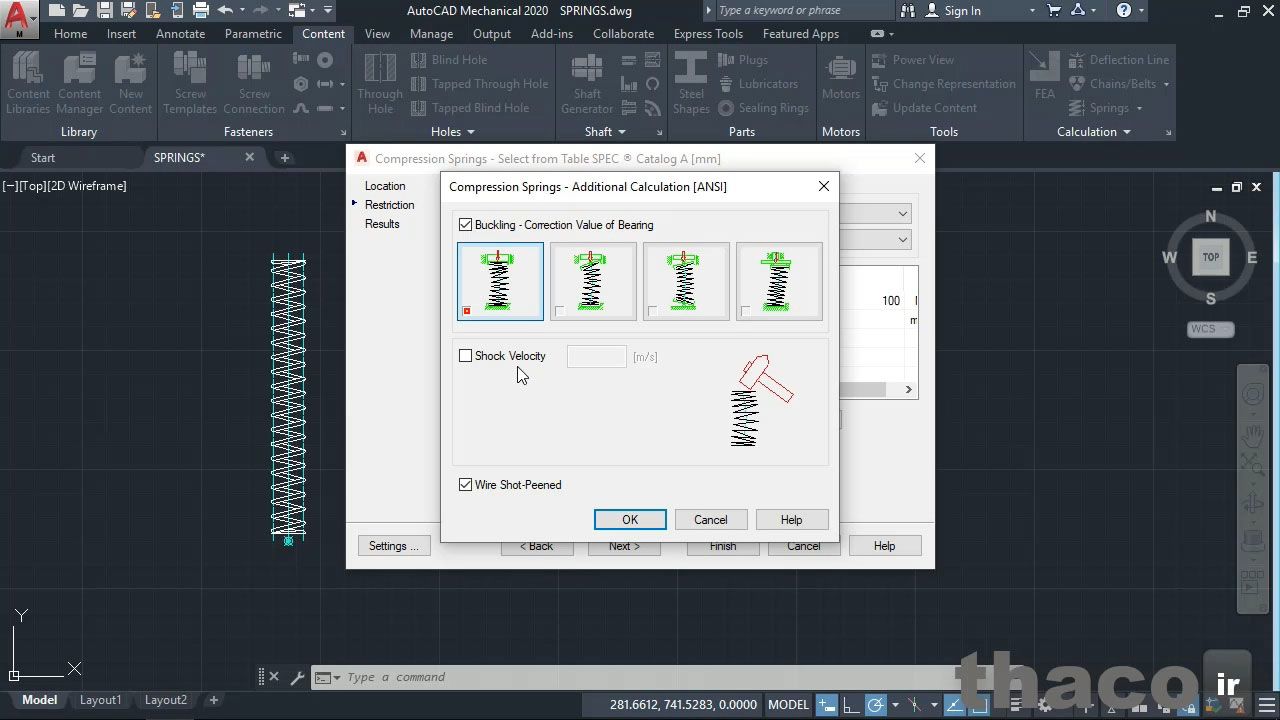
Task: Select the third buckling bearing type option
Action: point(686,281)
